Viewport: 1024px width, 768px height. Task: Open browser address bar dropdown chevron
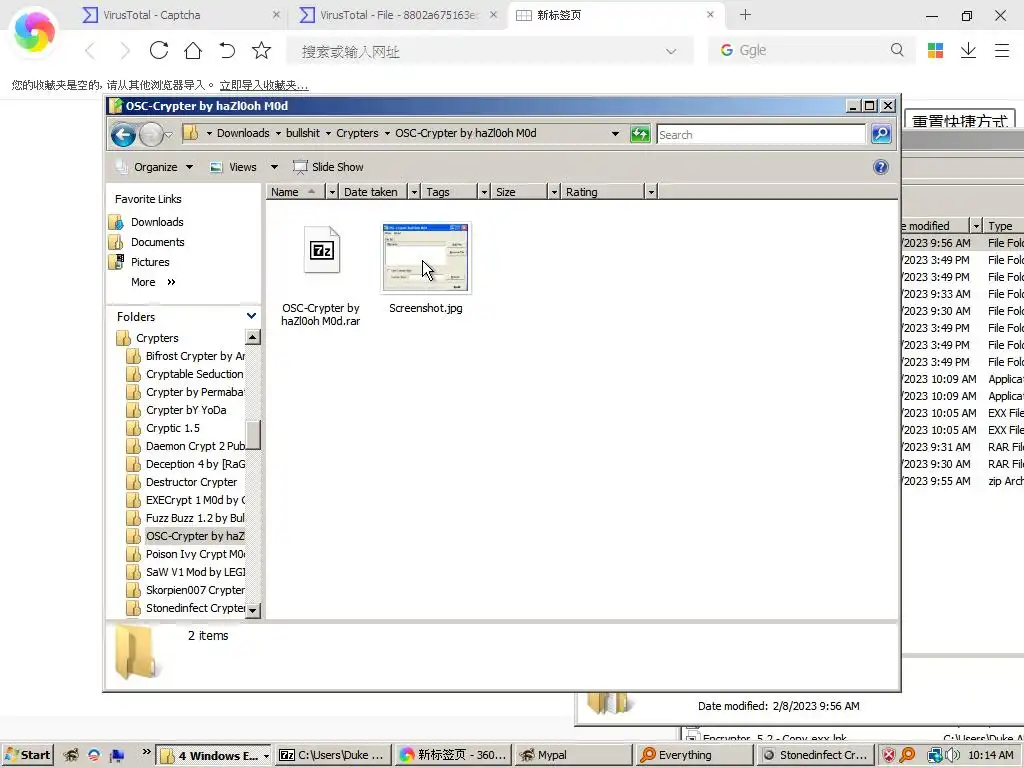(x=671, y=51)
